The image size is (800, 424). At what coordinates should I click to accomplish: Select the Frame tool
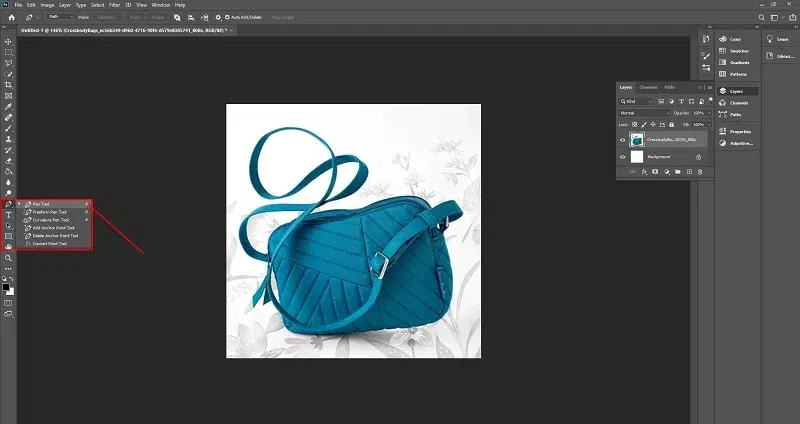coord(8,96)
